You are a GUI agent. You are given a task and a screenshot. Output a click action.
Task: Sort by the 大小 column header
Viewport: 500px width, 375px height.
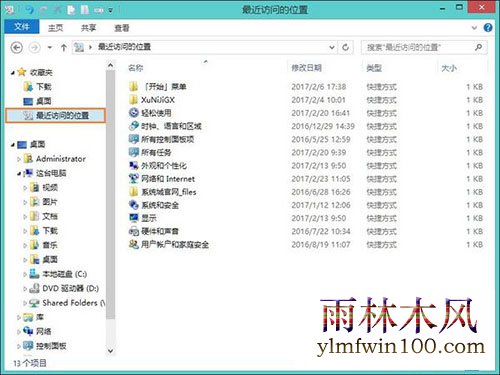pos(449,68)
